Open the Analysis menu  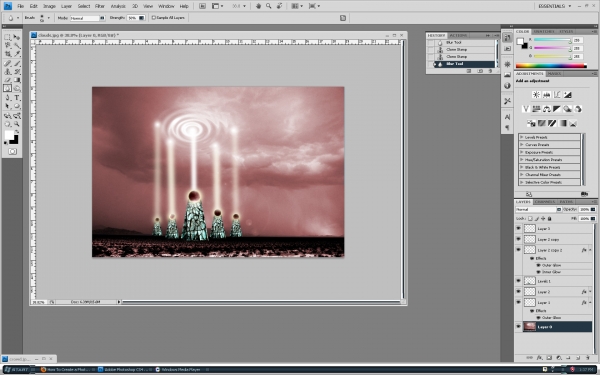click(x=118, y=6)
